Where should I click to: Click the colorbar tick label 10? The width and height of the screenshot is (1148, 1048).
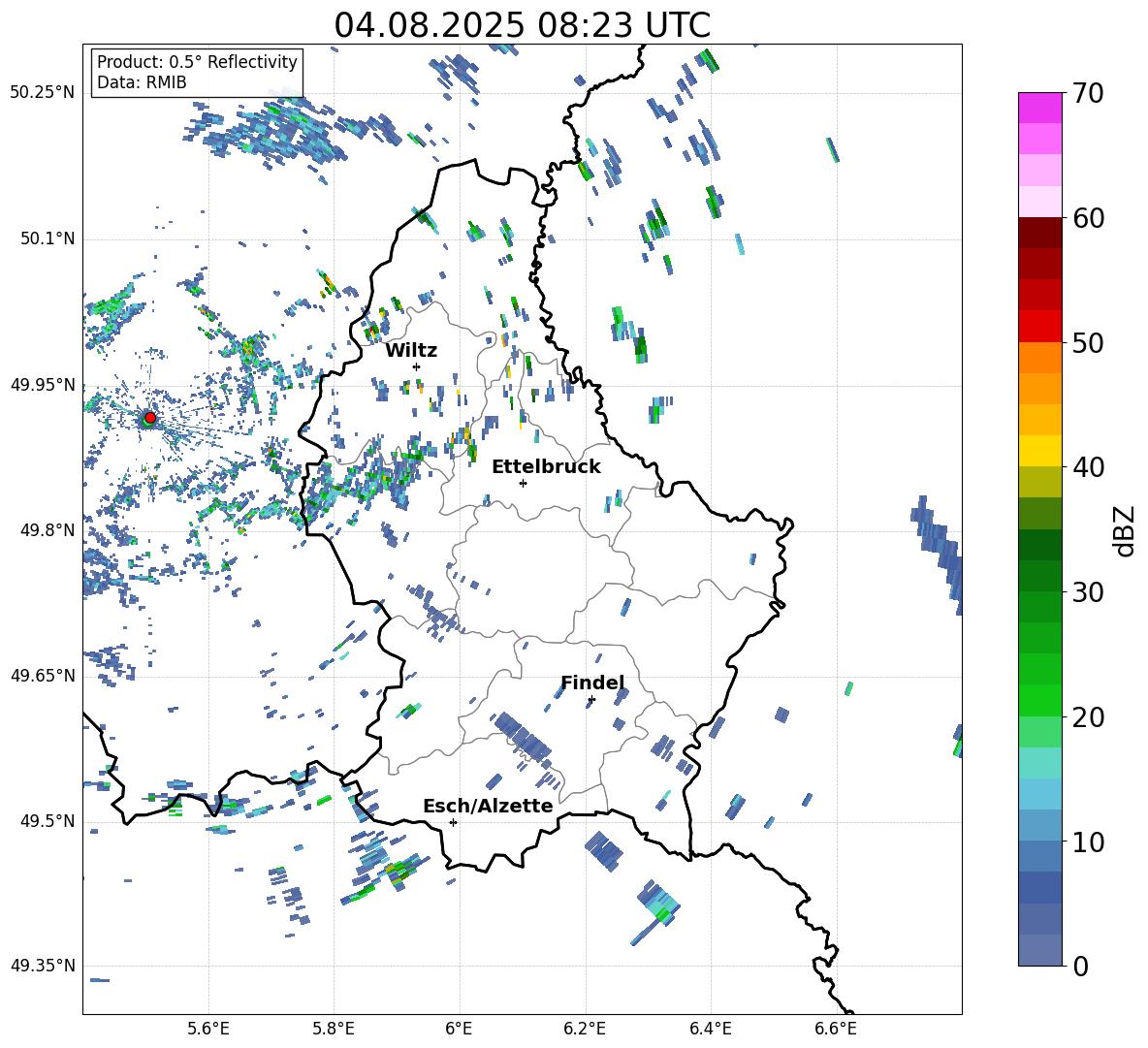pos(1089,842)
